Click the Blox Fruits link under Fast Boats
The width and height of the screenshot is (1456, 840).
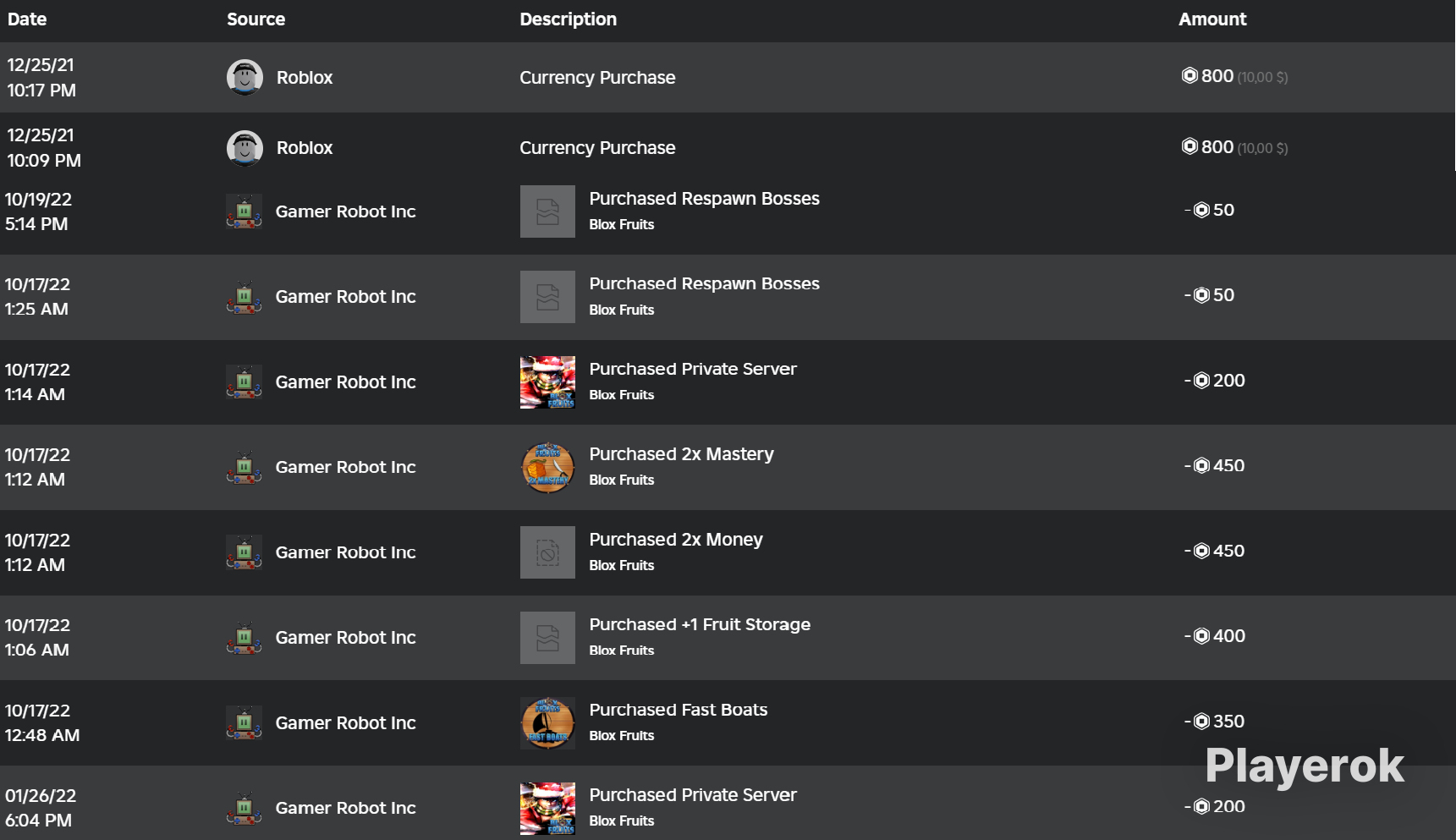point(622,736)
